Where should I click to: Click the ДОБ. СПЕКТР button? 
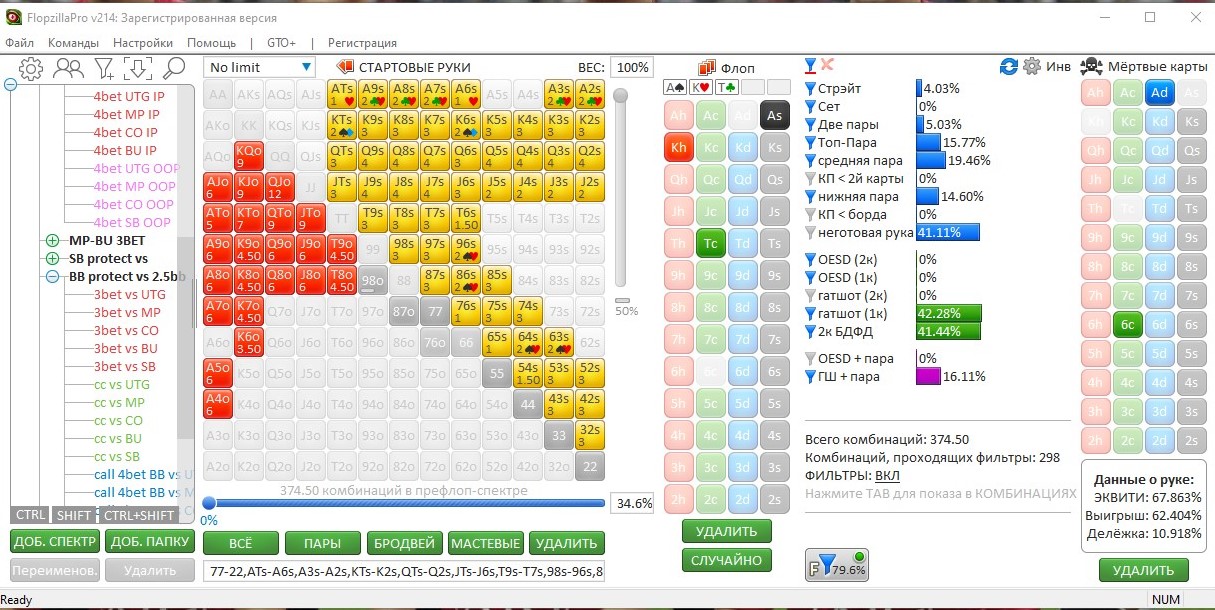point(55,542)
